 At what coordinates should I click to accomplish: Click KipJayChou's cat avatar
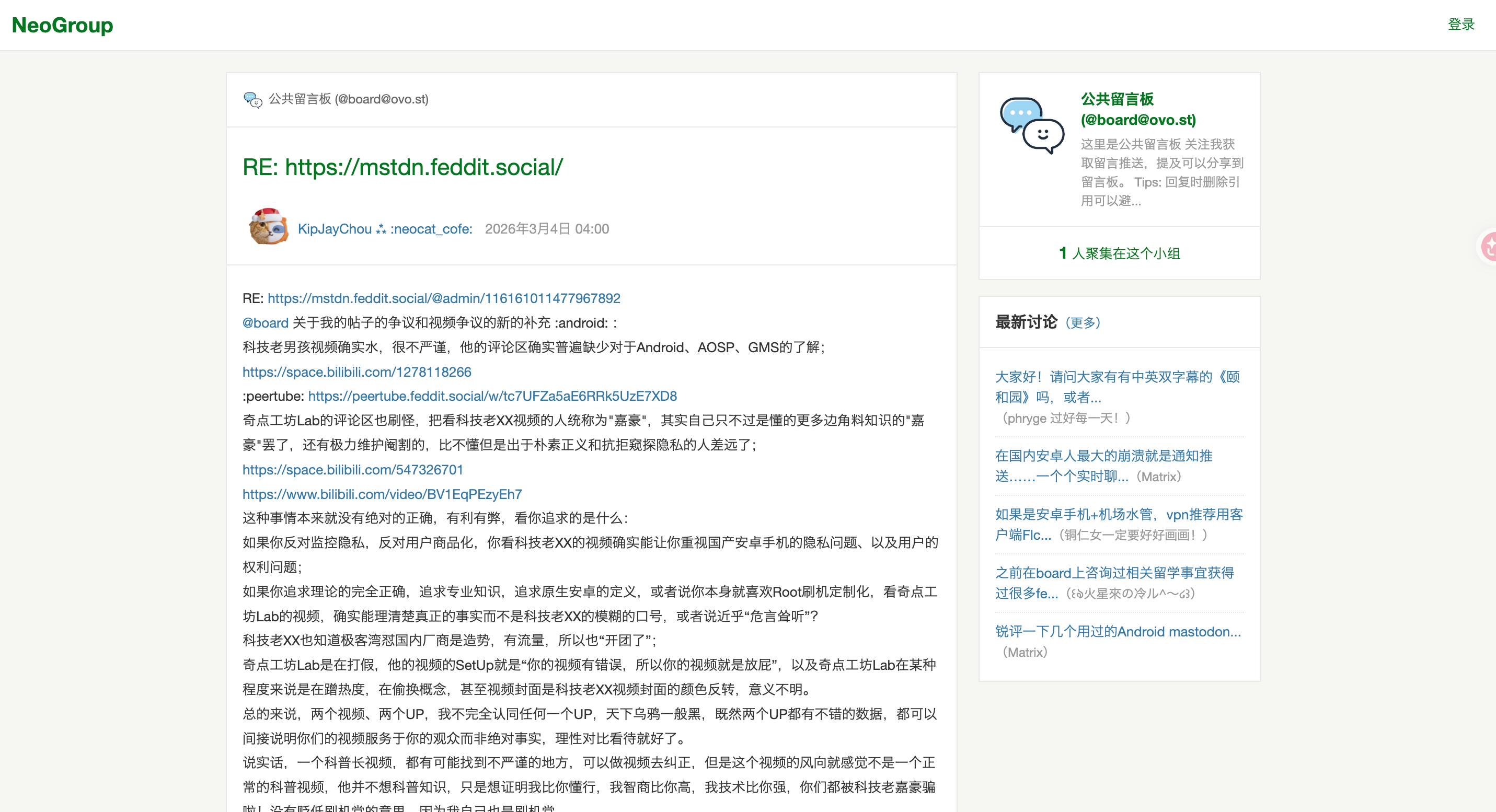click(x=268, y=227)
